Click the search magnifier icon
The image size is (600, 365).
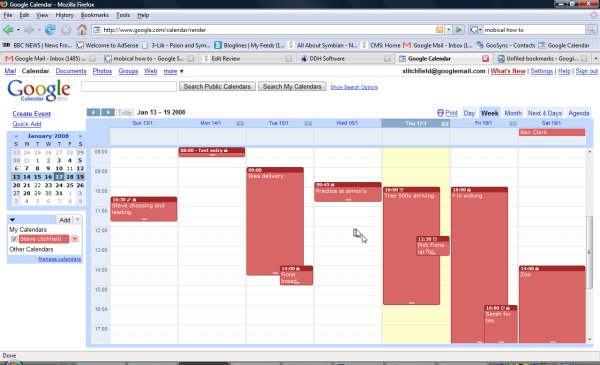pos(591,29)
